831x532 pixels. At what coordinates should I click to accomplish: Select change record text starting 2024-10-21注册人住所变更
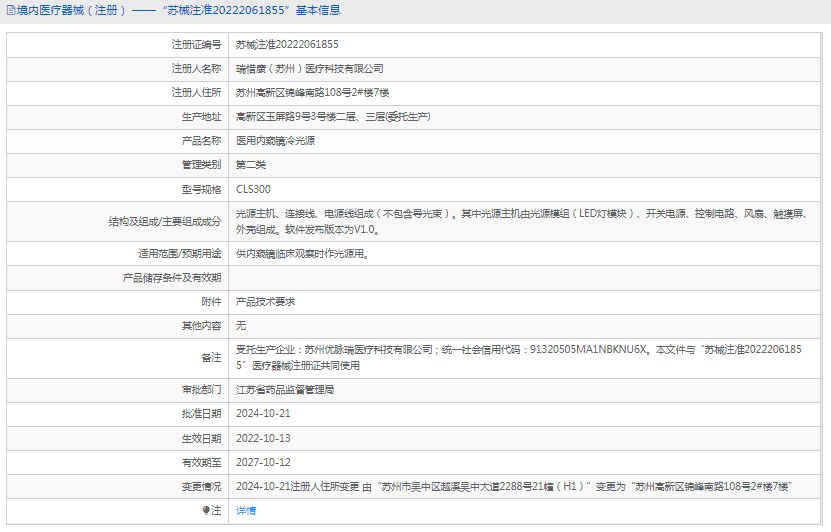point(514,486)
